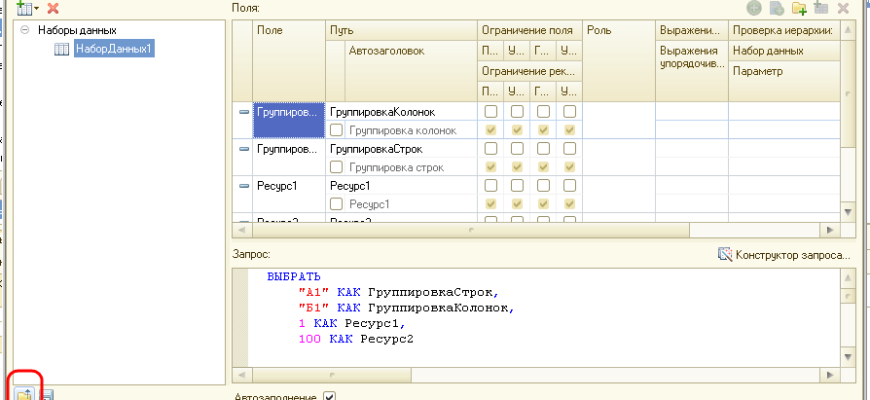
Task: Click the add folder icon above fields
Action: click(798, 7)
